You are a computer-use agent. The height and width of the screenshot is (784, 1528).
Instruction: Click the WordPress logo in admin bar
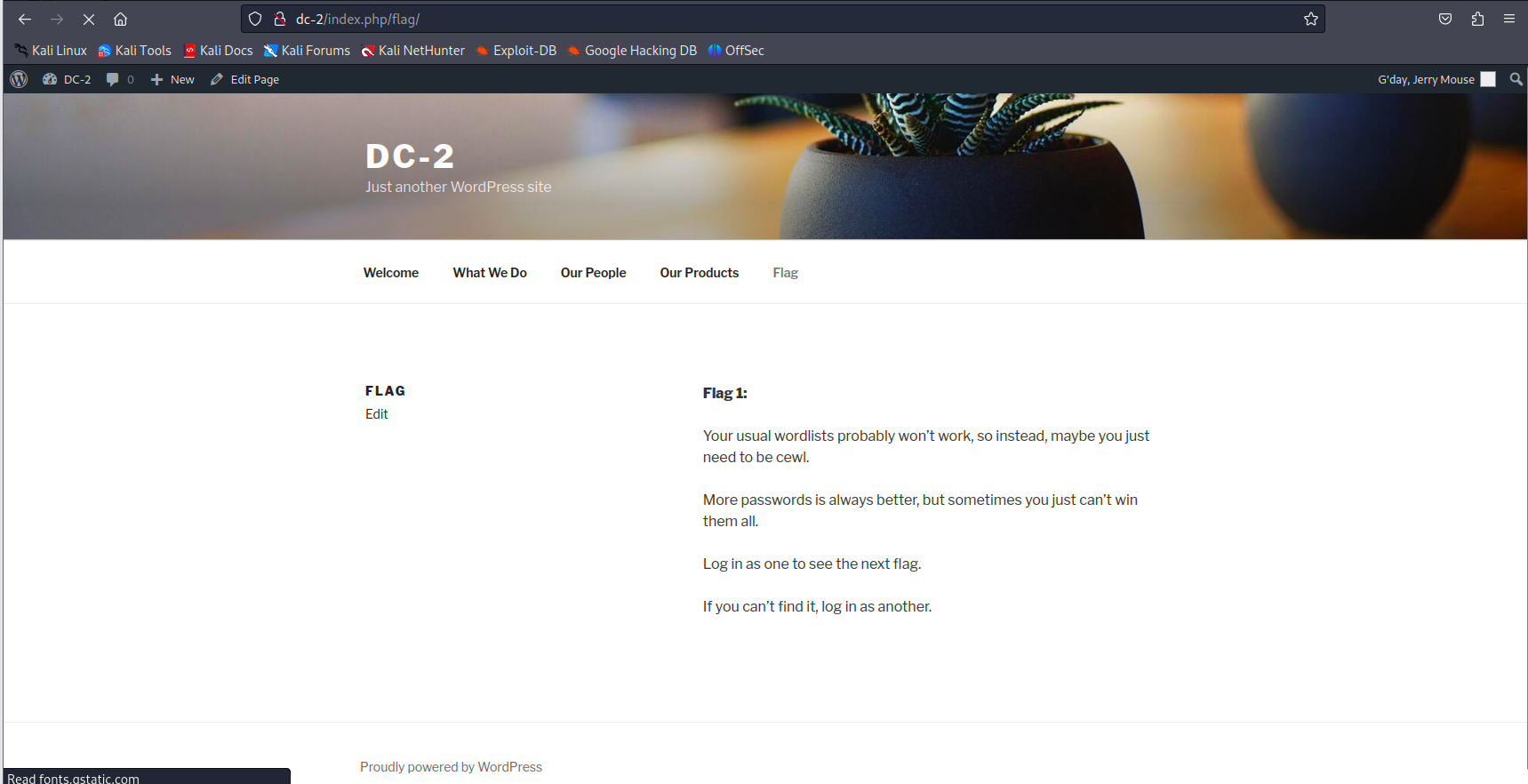19,79
